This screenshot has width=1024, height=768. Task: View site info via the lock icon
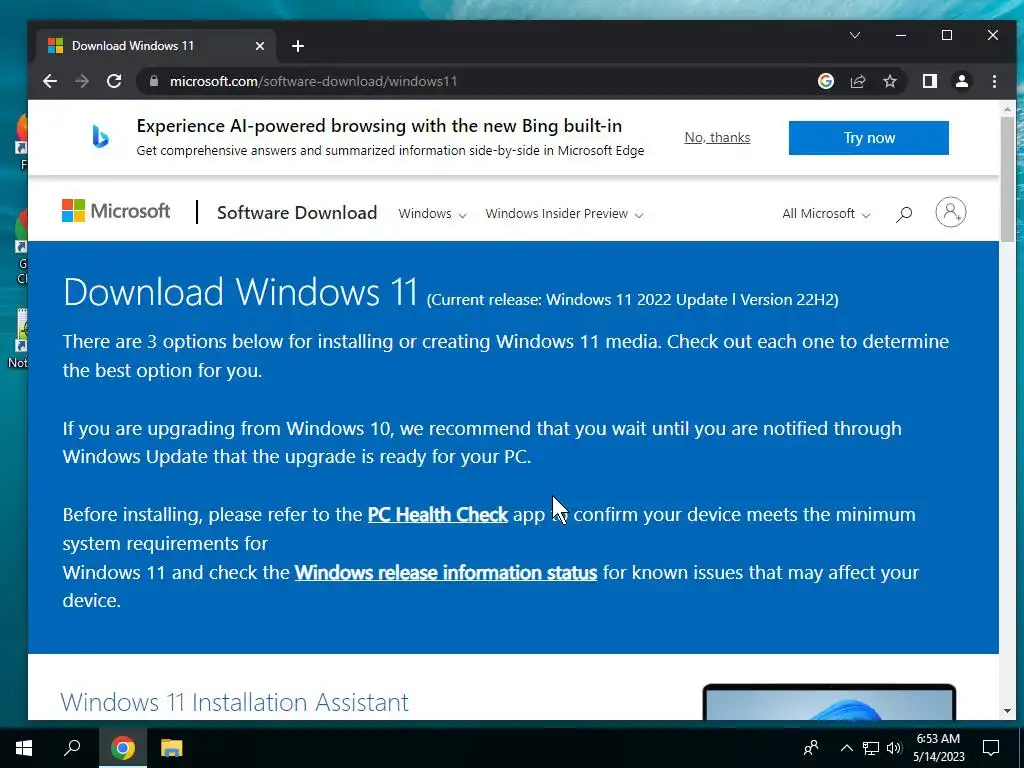[154, 81]
